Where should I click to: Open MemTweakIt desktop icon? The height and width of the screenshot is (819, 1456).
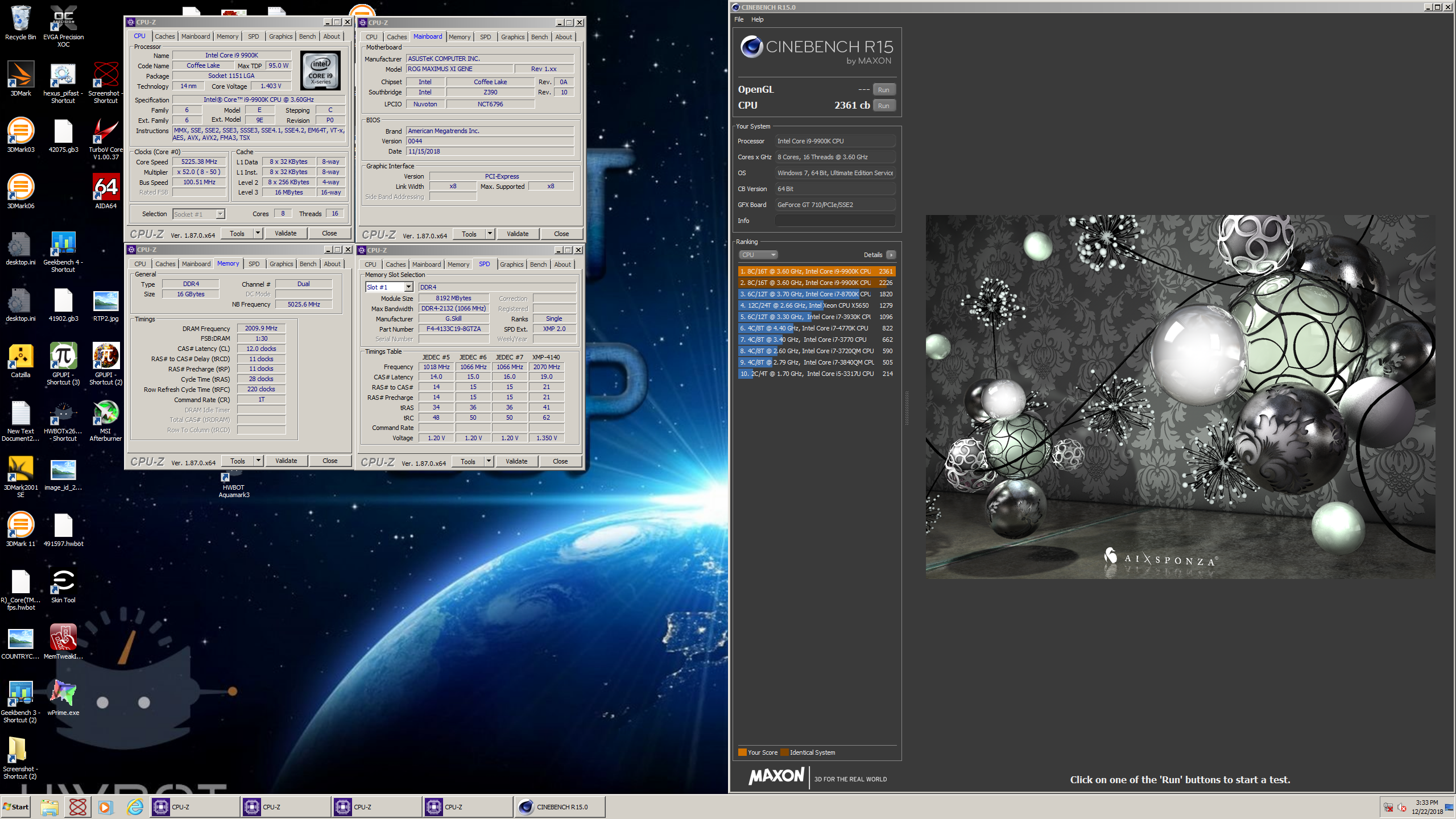(x=63, y=642)
